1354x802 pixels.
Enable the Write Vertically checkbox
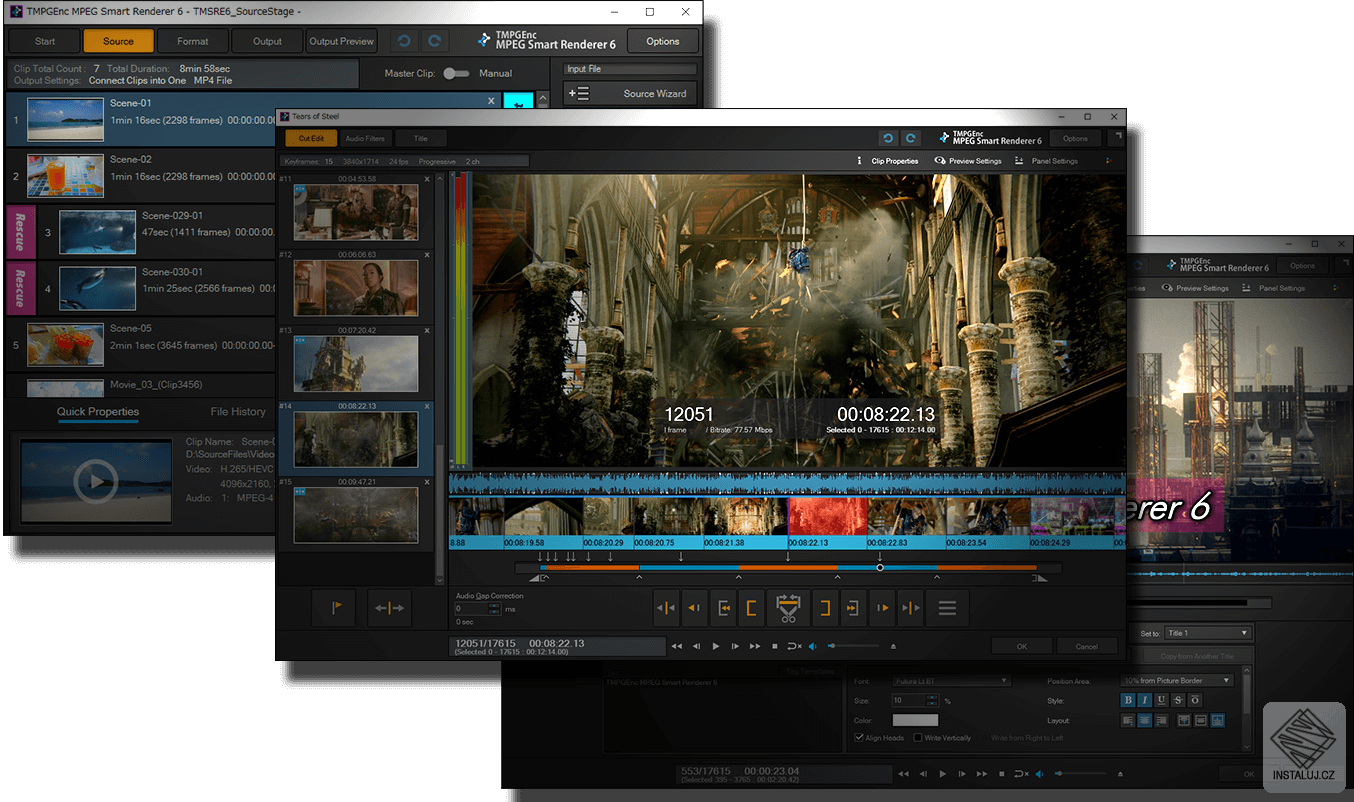pos(916,738)
